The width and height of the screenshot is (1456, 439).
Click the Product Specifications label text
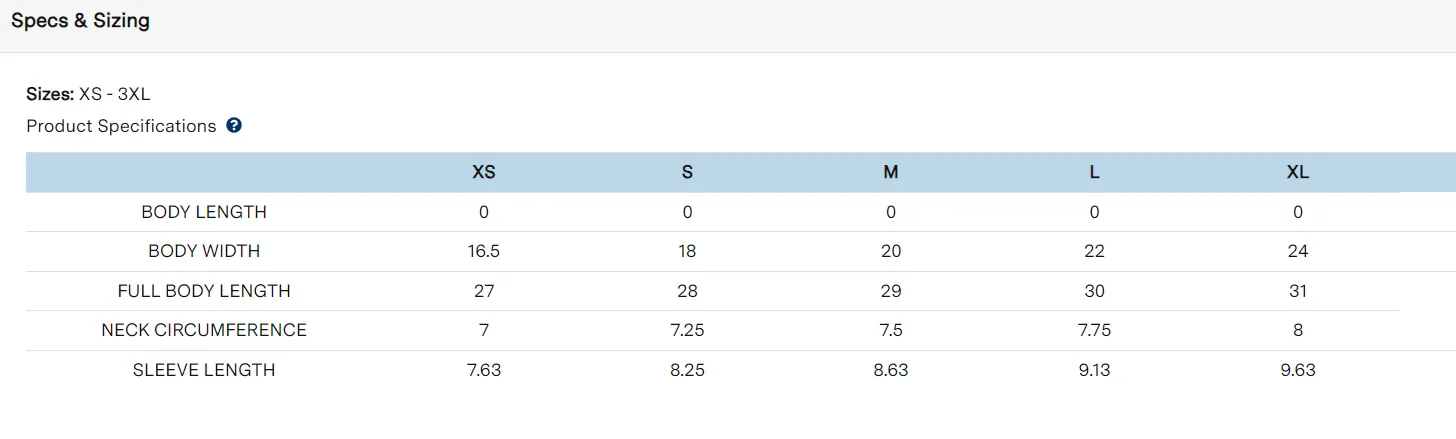[x=121, y=126]
